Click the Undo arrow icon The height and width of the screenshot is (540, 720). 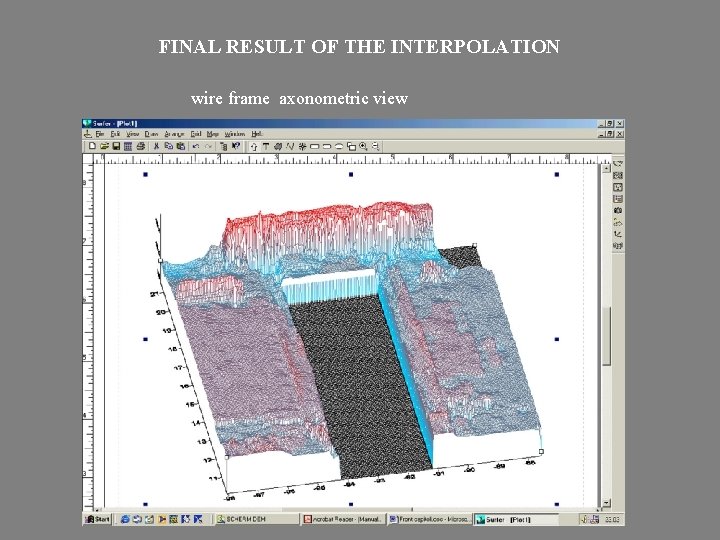click(196, 146)
